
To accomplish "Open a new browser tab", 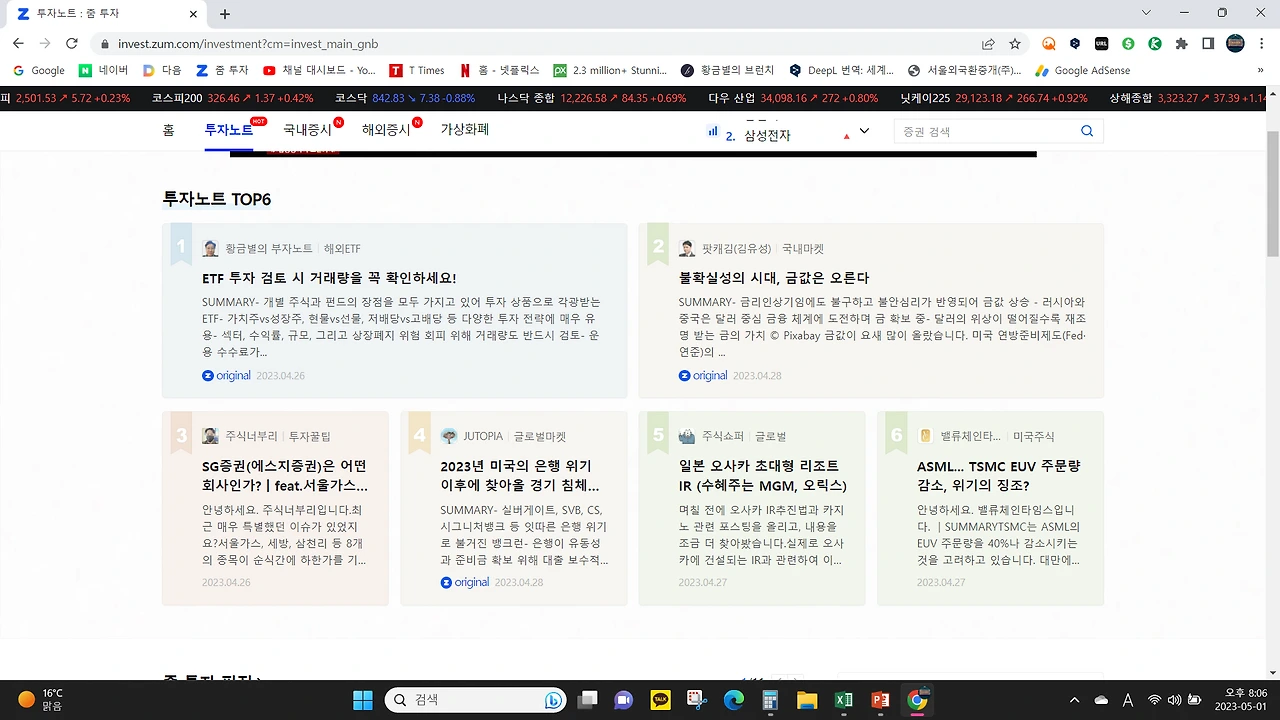I will pyautogui.click(x=225, y=14).
